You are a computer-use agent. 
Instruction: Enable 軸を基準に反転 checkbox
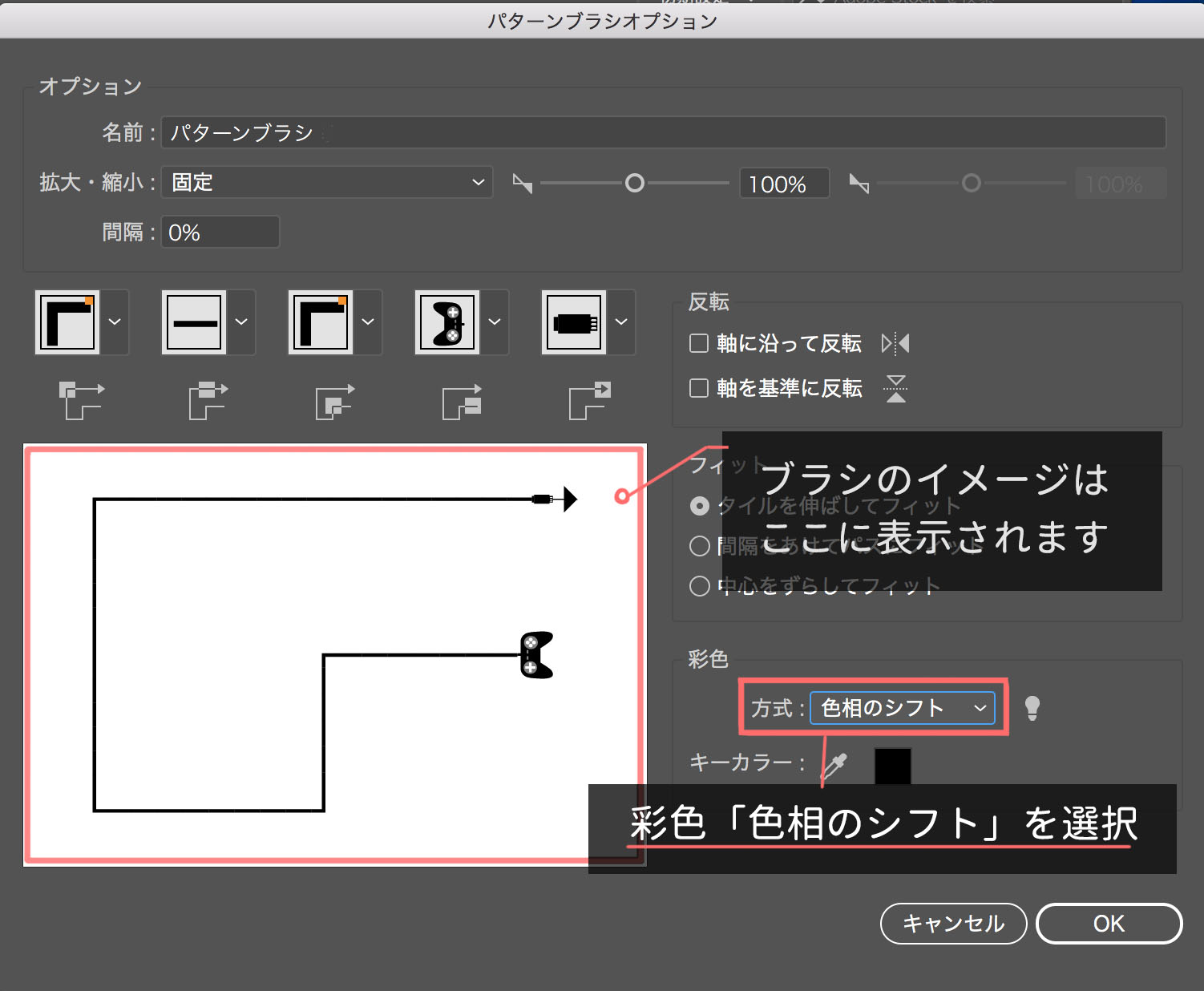pos(699,389)
